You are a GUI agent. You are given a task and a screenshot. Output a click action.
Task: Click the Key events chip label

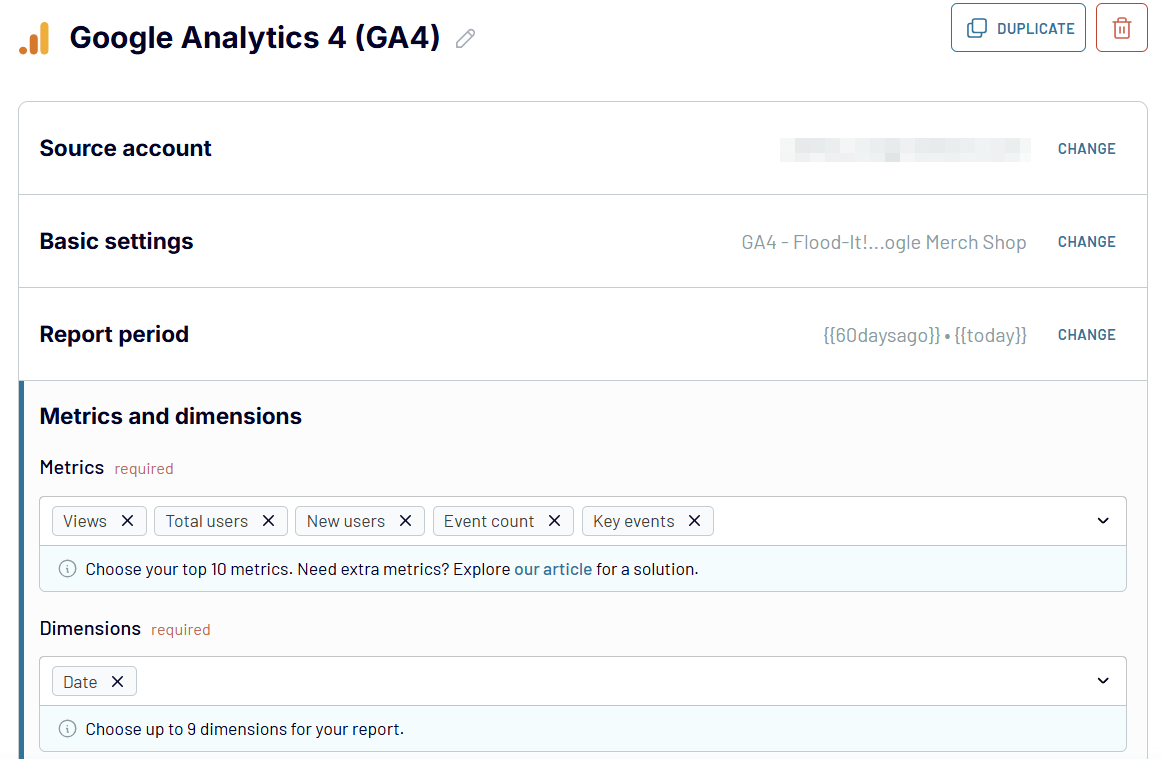[x=634, y=521]
